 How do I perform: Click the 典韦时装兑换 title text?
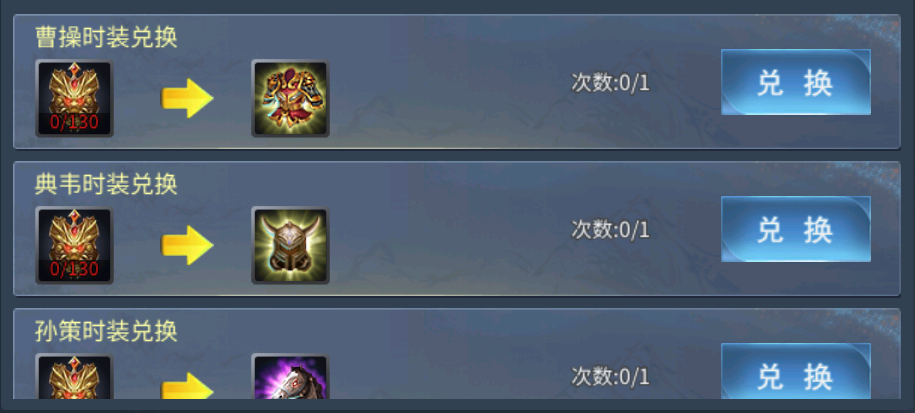[106, 184]
